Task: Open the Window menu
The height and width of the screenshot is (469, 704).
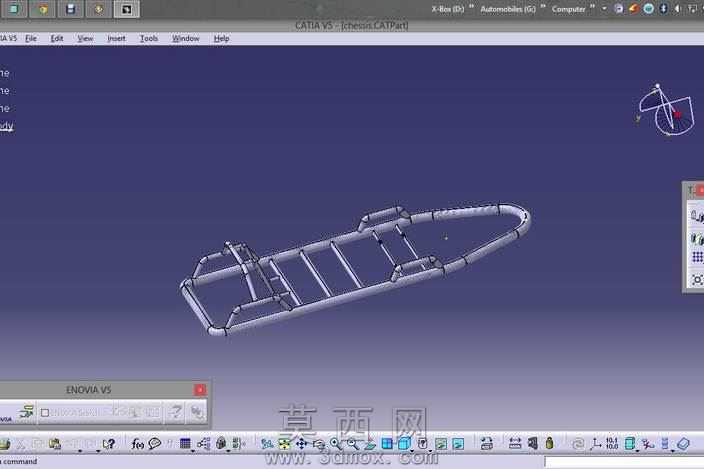Action: pyautogui.click(x=185, y=39)
